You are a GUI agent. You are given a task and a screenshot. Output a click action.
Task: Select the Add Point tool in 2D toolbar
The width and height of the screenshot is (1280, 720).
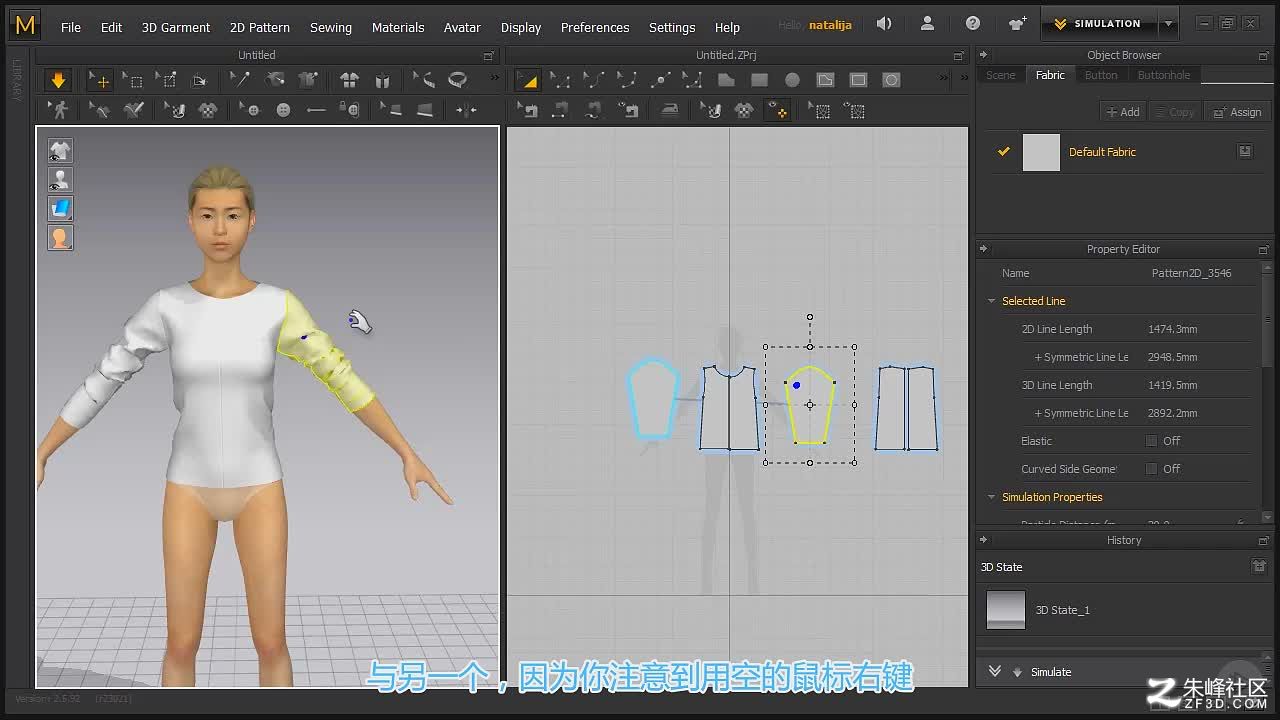coord(660,80)
